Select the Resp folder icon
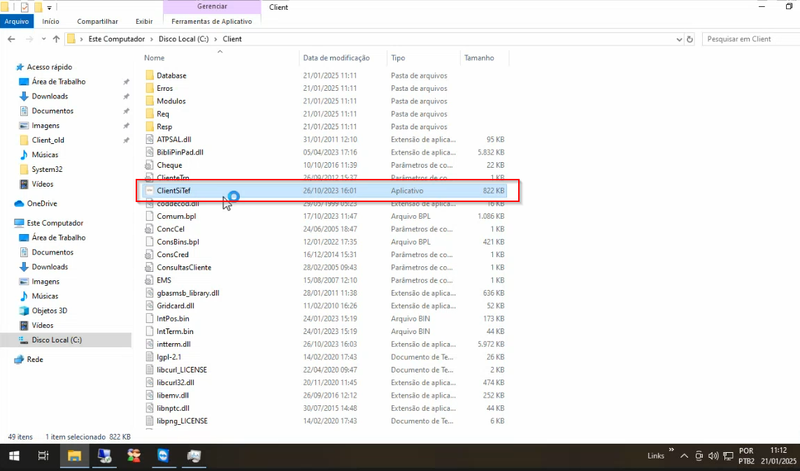The width and height of the screenshot is (800, 471). (x=149, y=126)
